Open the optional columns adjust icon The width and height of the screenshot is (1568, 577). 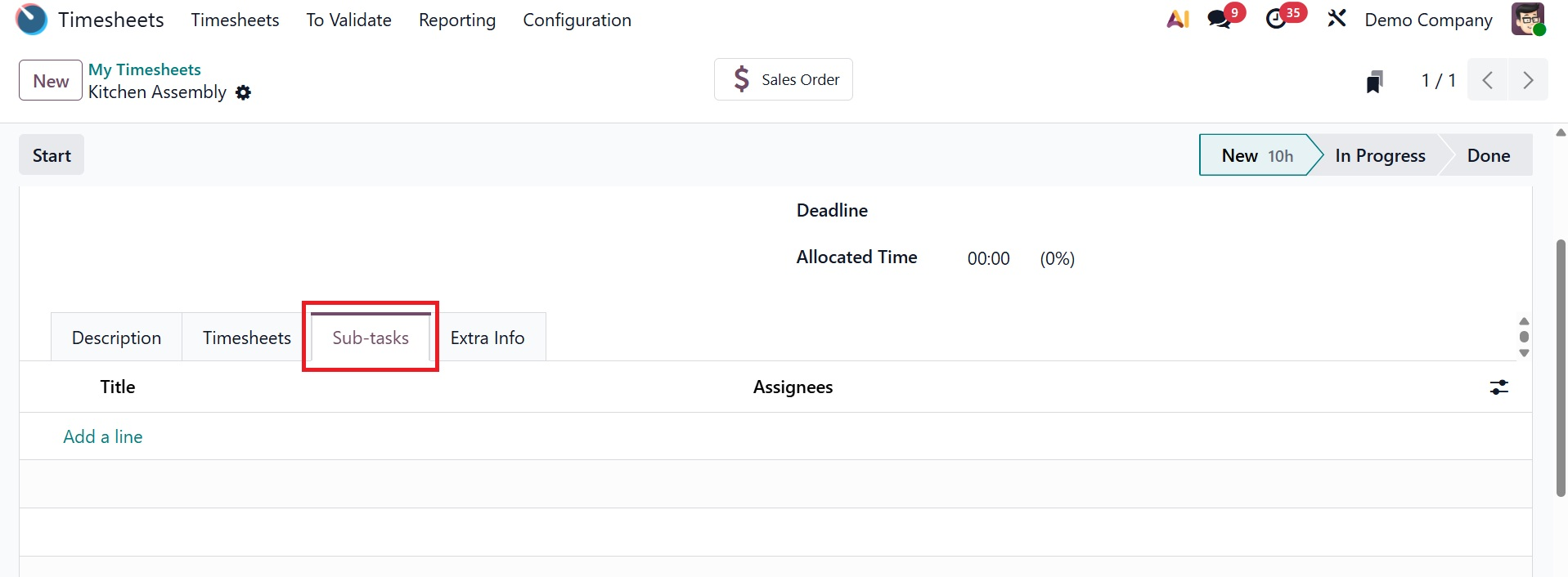pos(1498,387)
